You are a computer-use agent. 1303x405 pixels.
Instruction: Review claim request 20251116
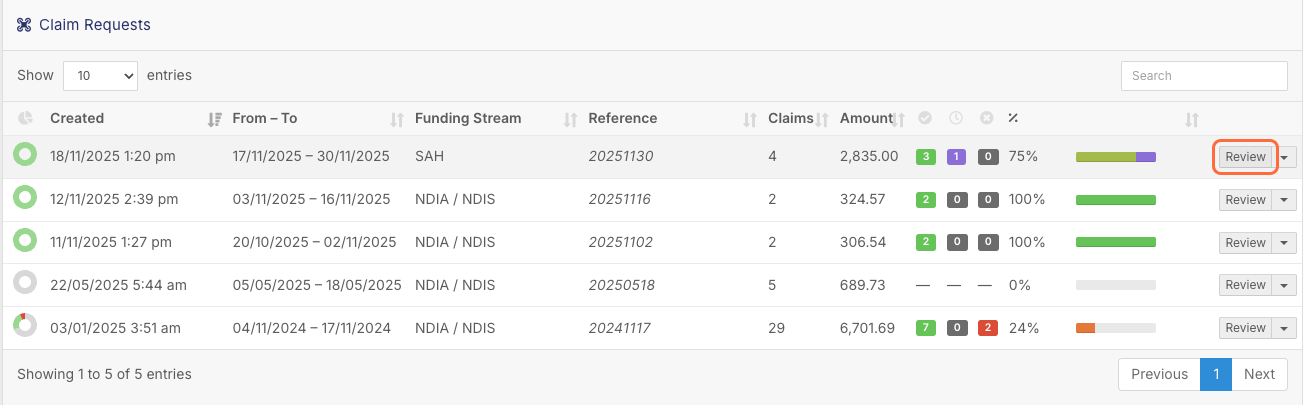pyautogui.click(x=1246, y=200)
